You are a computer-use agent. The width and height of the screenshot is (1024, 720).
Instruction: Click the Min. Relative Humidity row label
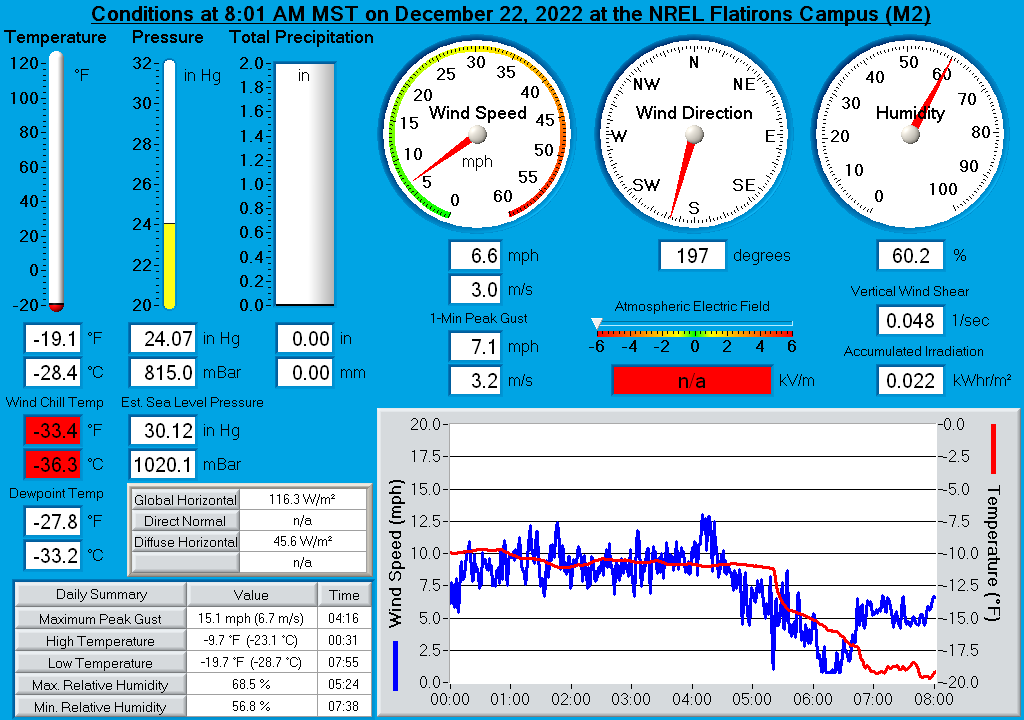click(101, 707)
